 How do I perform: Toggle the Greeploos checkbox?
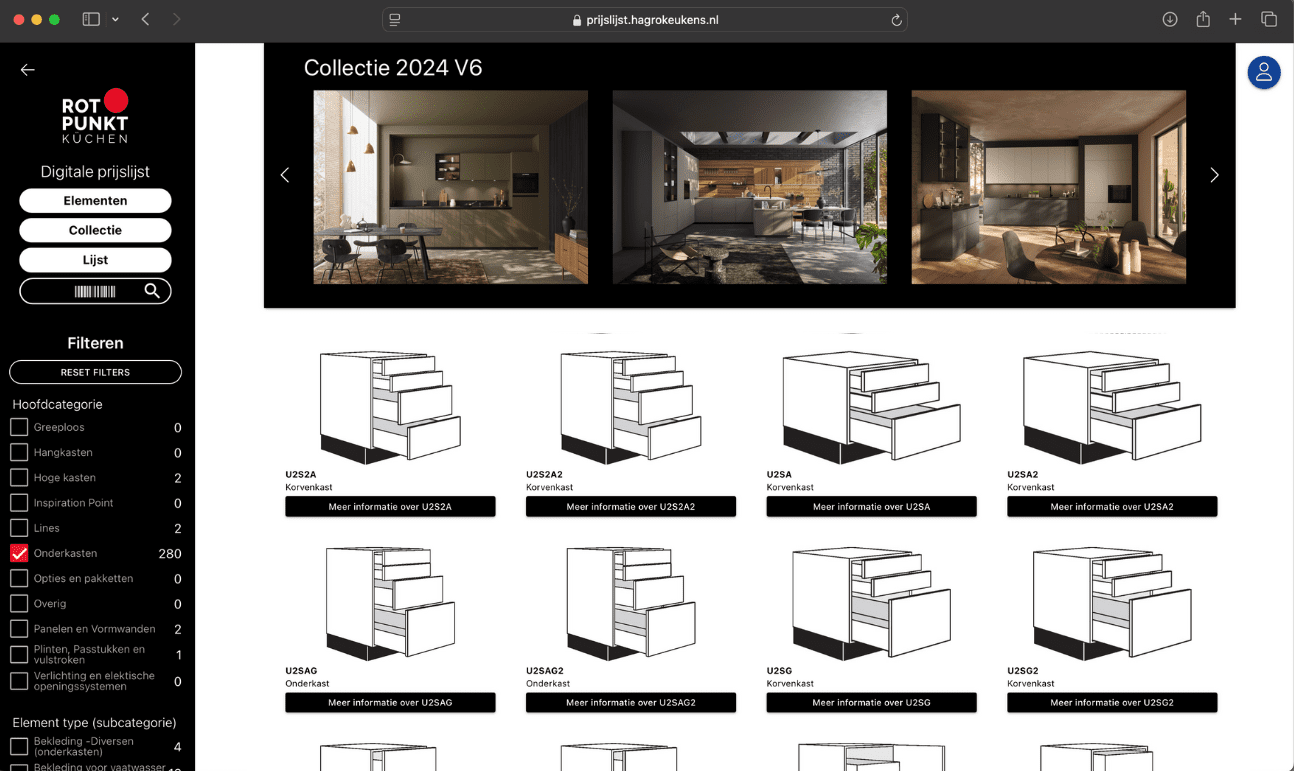(19, 427)
